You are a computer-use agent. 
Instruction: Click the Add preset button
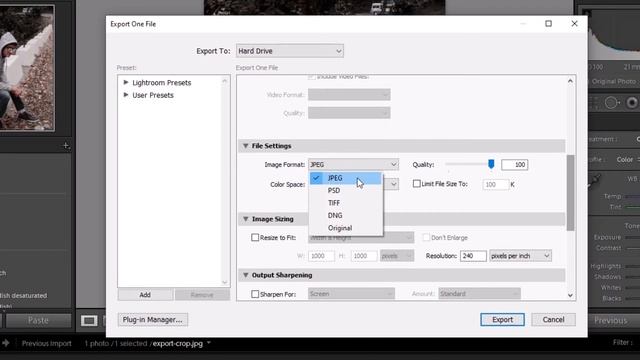pyautogui.click(x=145, y=295)
